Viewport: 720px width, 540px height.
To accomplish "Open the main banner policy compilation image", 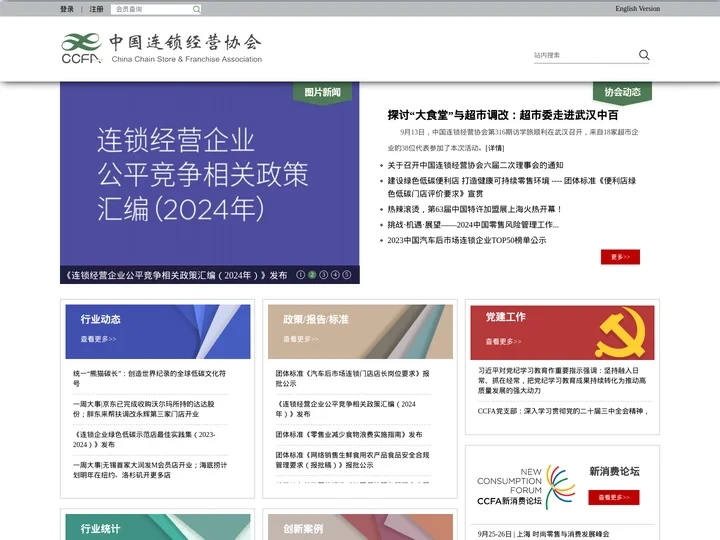I will tap(209, 174).
